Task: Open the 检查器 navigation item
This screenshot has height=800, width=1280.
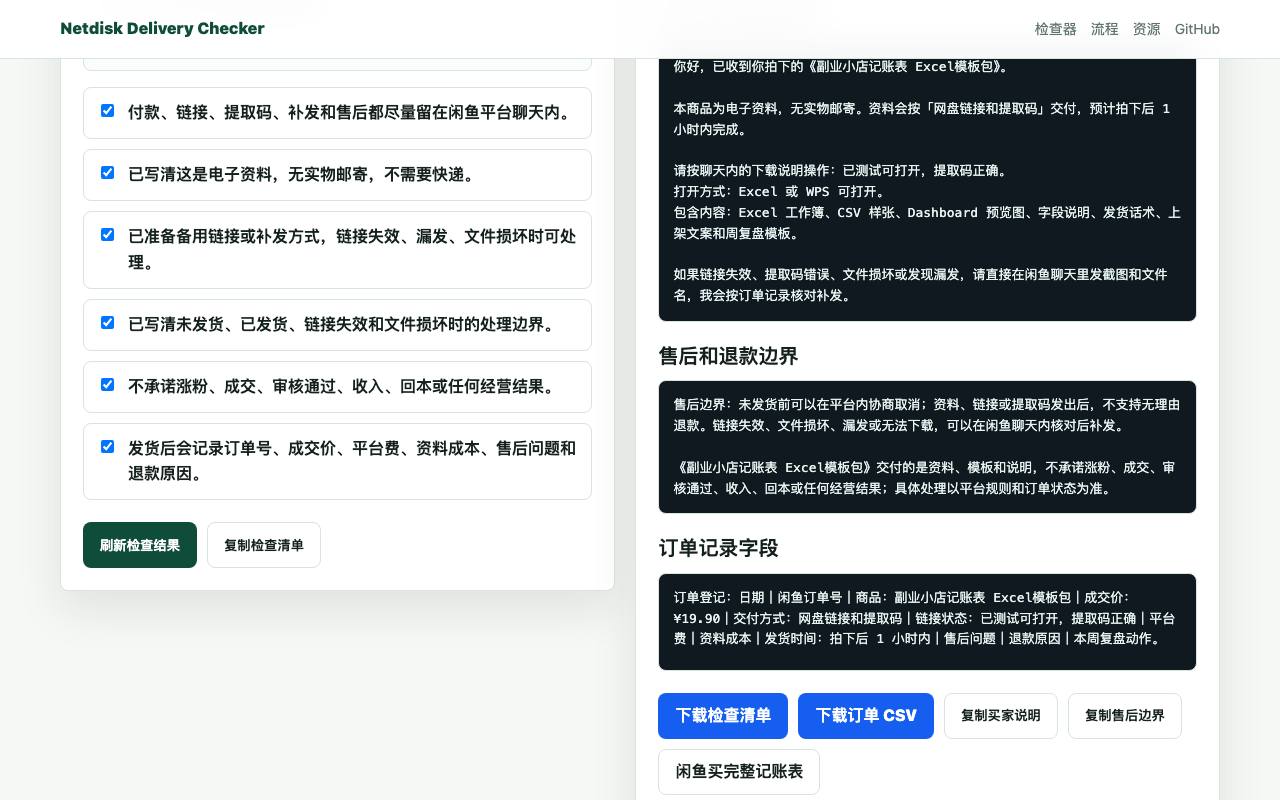Action: [1056, 29]
